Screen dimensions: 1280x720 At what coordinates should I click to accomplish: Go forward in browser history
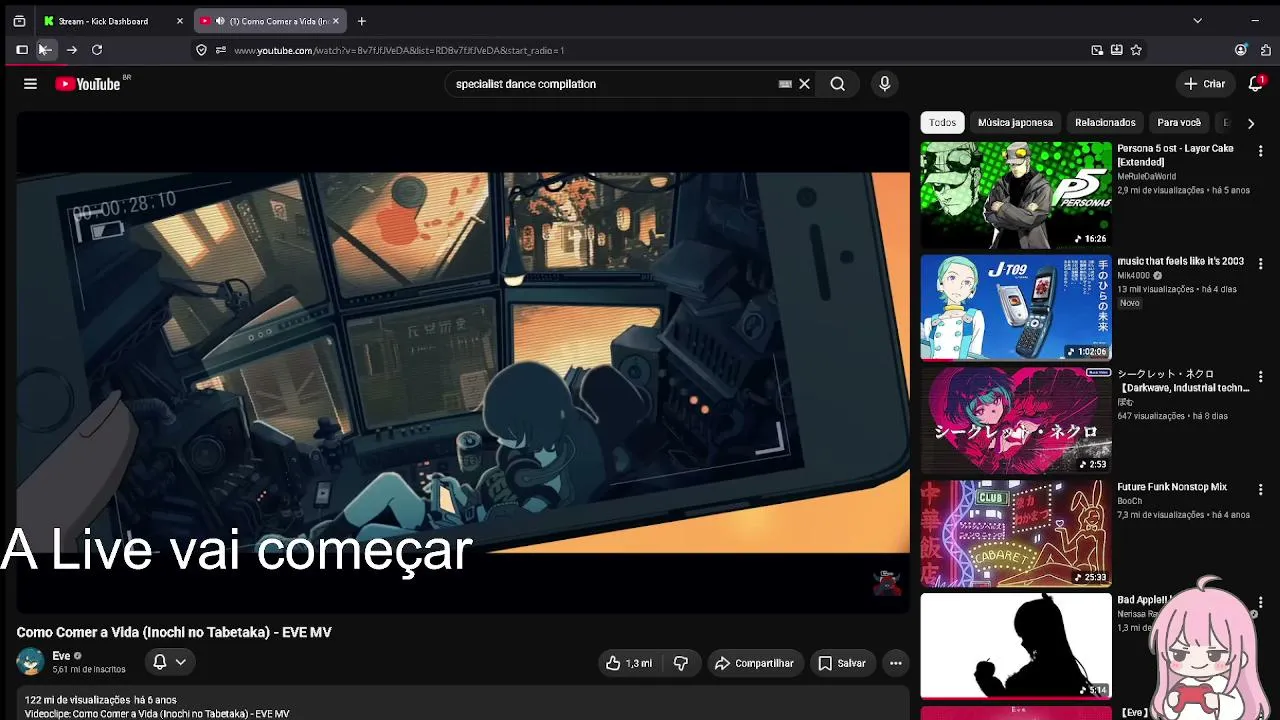72,50
